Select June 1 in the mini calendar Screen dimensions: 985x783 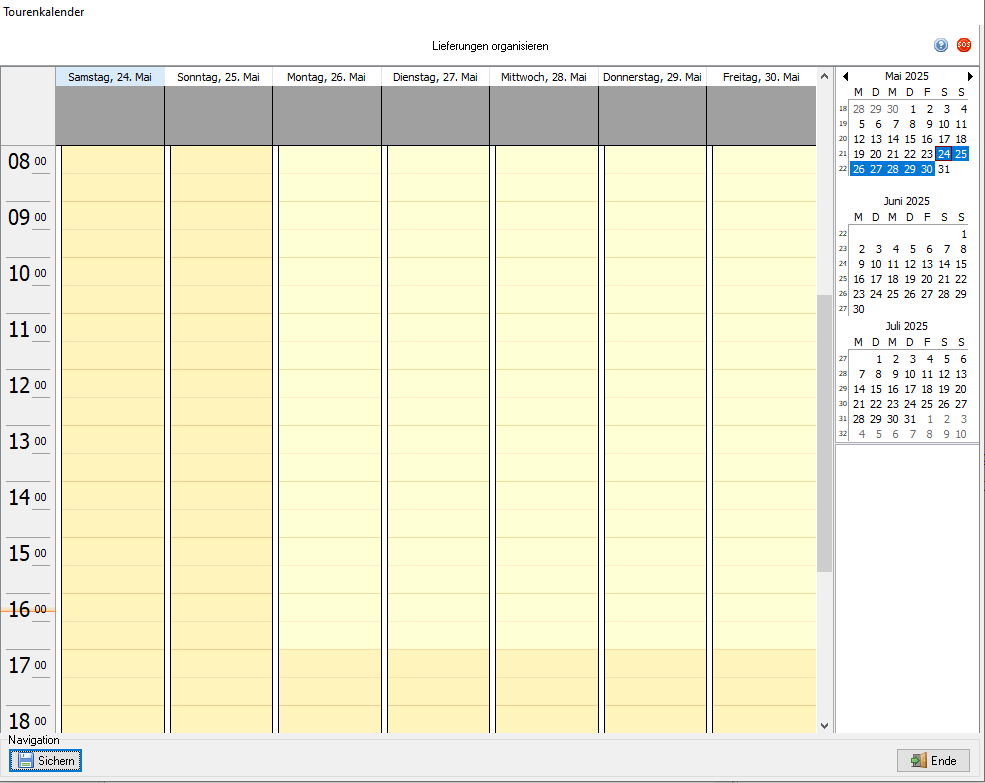point(963,234)
